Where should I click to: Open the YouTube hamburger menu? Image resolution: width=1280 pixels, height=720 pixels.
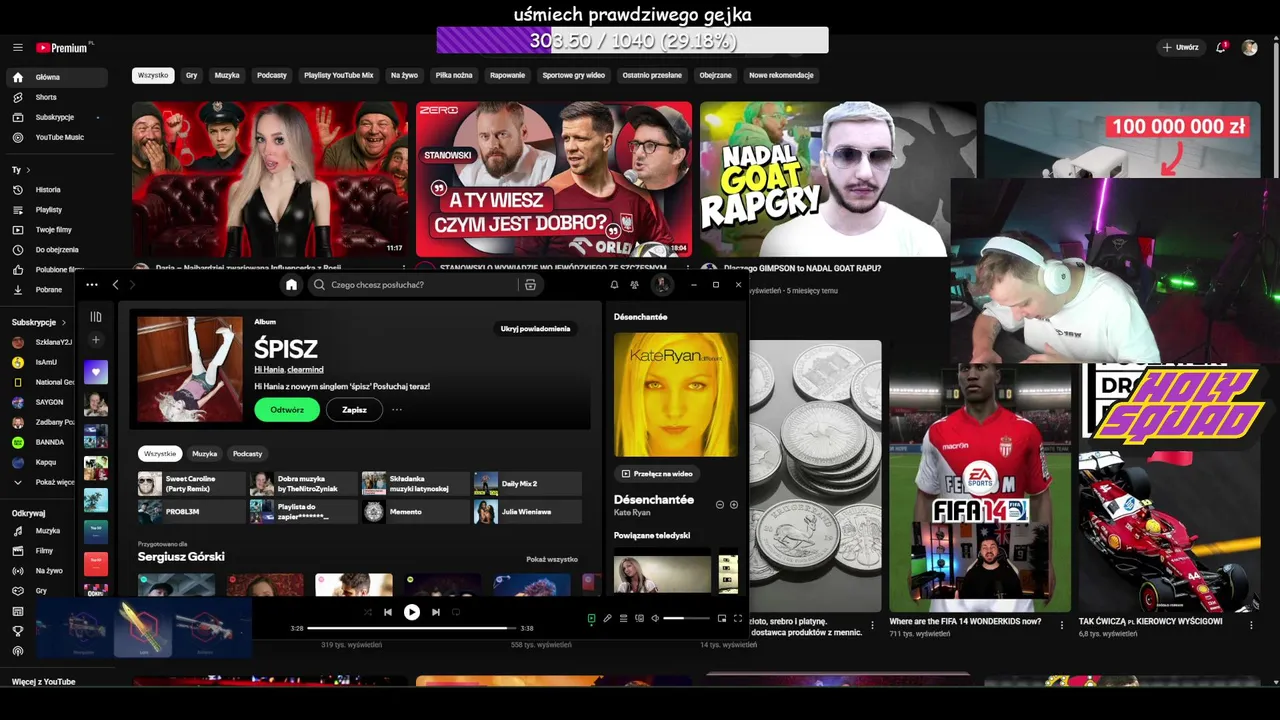coord(17,47)
